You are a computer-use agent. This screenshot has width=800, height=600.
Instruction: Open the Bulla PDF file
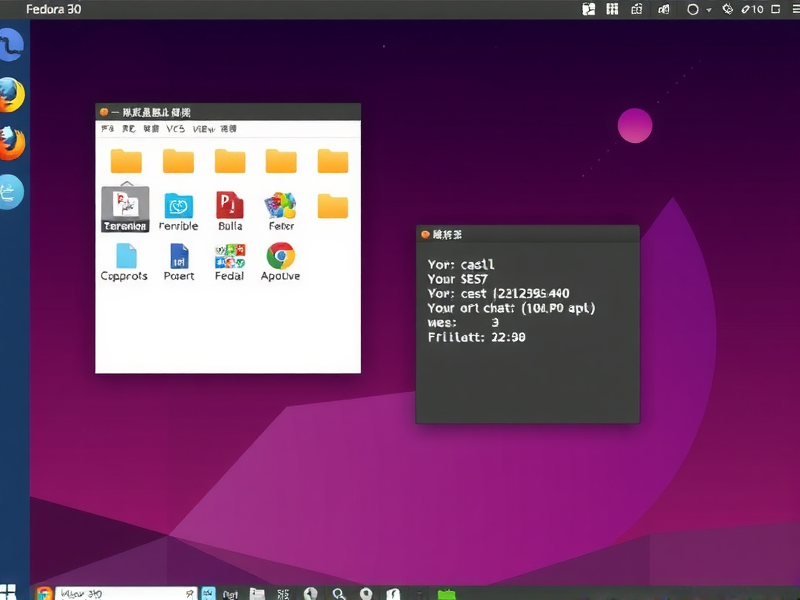[228, 205]
